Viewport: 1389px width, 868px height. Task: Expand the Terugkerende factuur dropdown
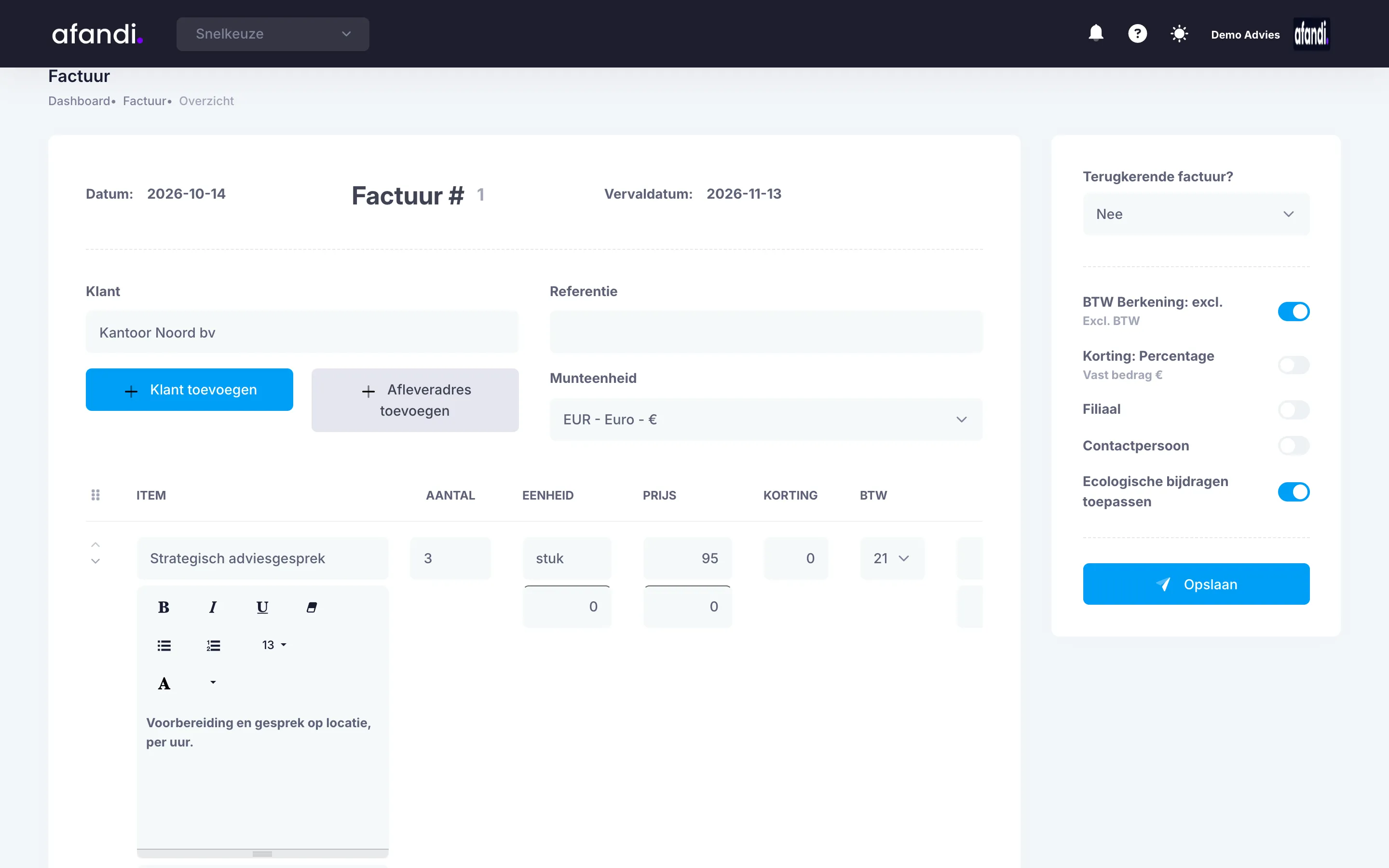click(1196, 214)
